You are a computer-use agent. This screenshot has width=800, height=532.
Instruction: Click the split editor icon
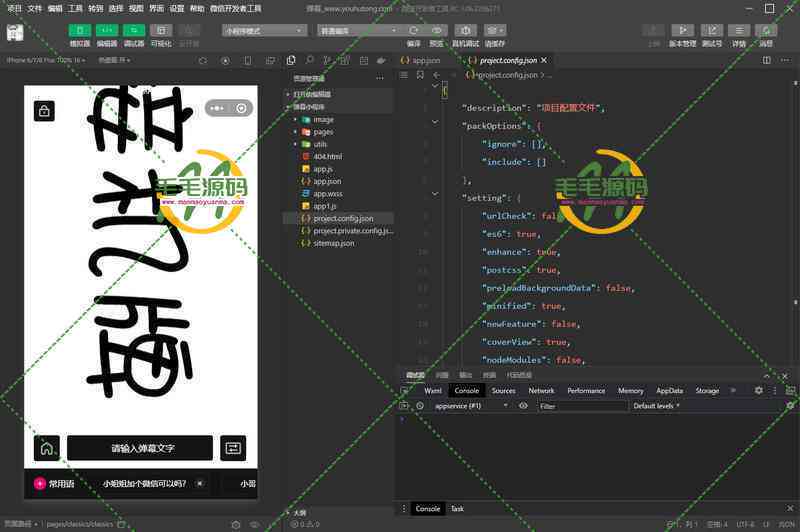(x=766, y=60)
